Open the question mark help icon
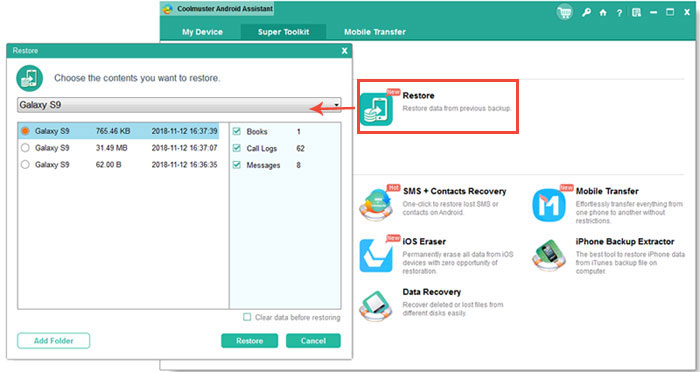The image size is (700, 372). [x=619, y=13]
